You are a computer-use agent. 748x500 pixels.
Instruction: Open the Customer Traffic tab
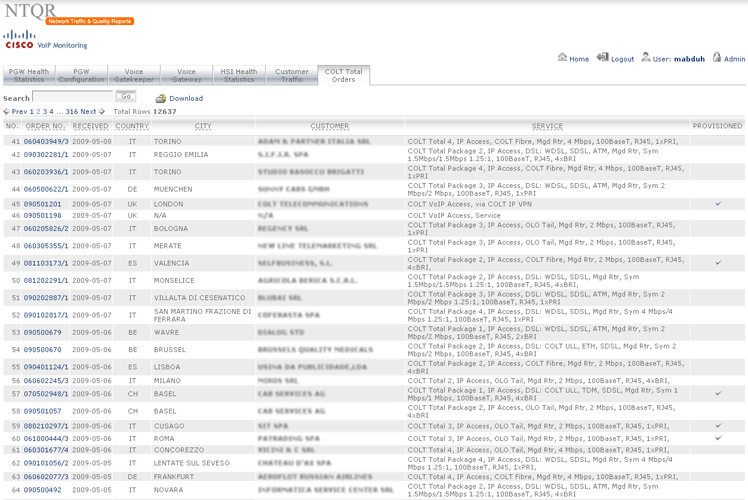tap(291, 75)
